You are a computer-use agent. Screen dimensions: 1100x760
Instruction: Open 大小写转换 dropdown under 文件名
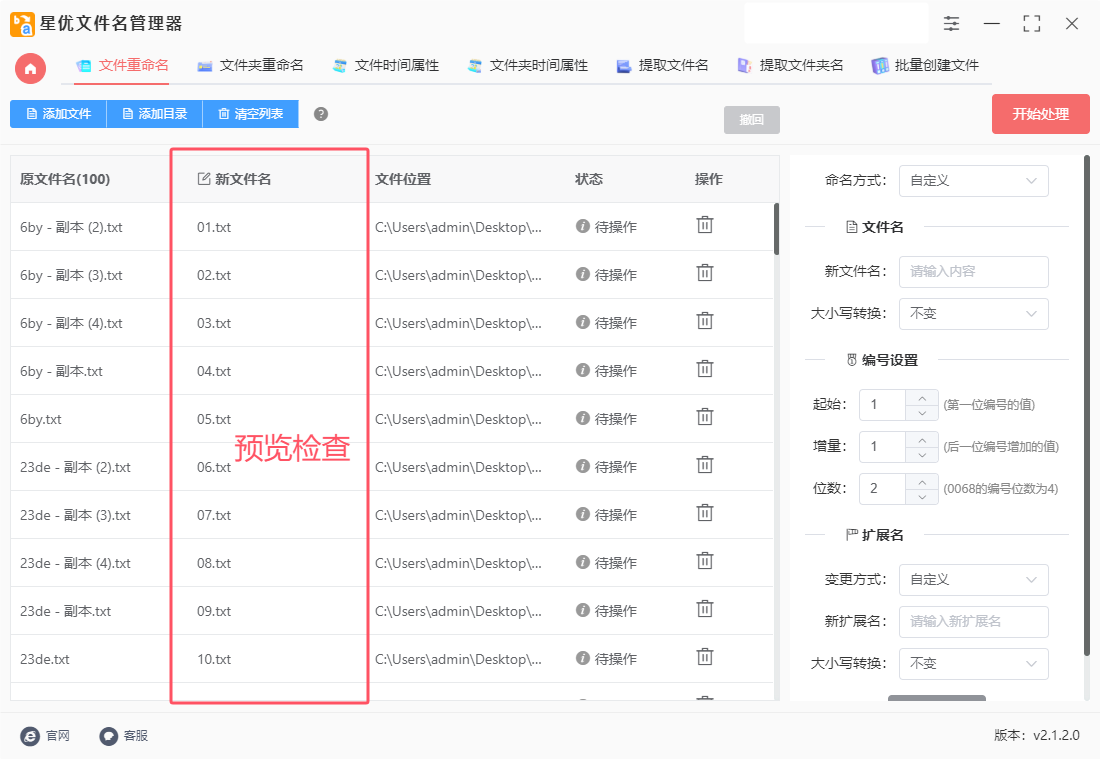tap(973, 314)
